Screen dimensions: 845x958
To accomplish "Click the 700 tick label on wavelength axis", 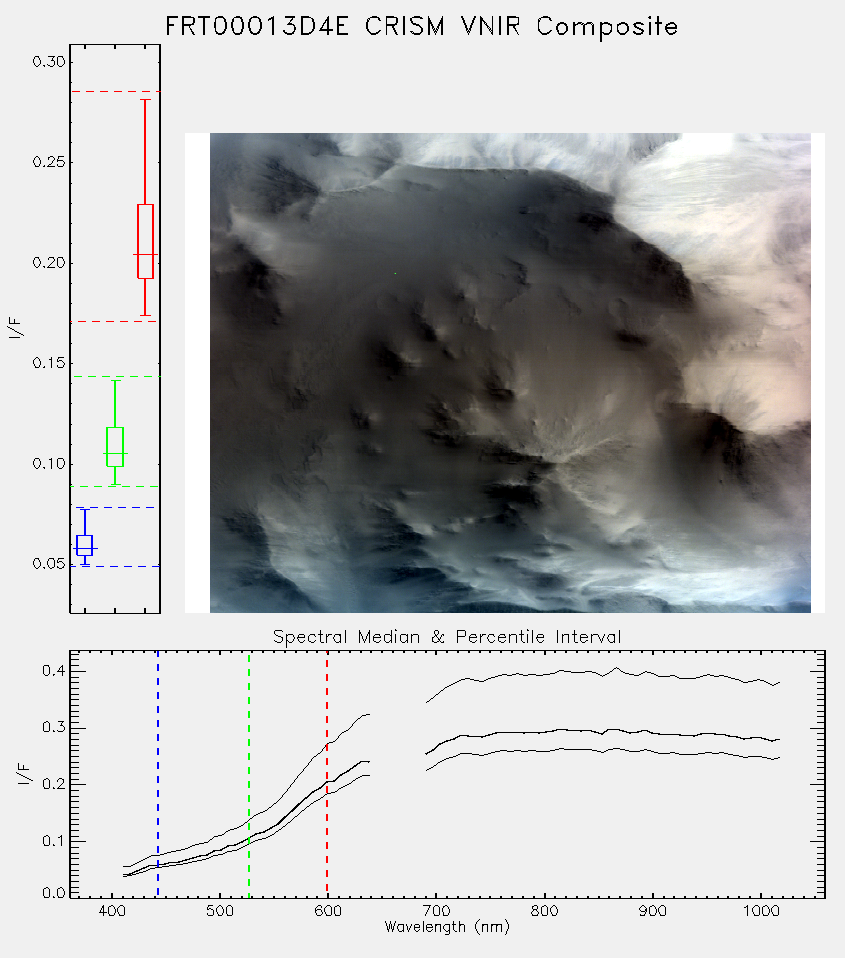I will (x=436, y=911).
